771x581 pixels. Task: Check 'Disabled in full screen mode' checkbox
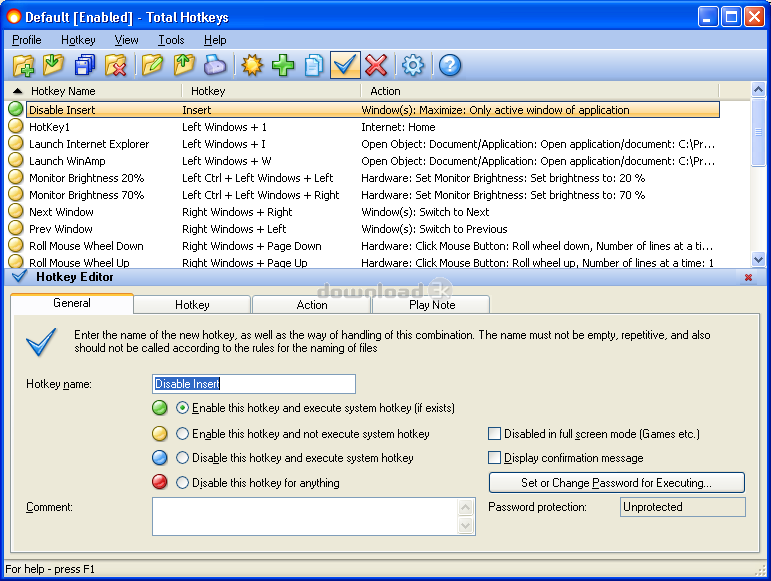(x=495, y=434)
